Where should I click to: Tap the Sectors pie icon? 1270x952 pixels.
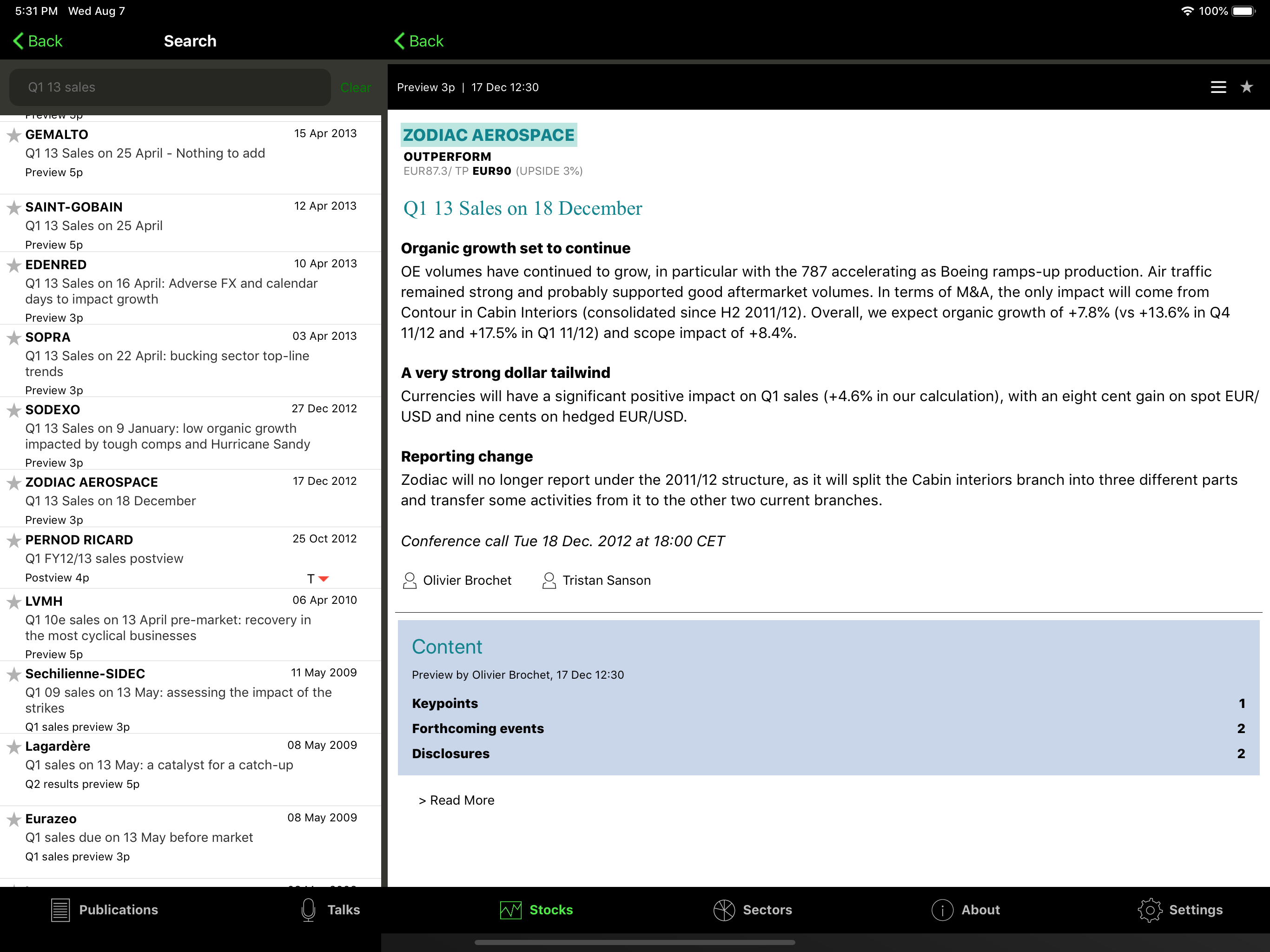[724, 910]
